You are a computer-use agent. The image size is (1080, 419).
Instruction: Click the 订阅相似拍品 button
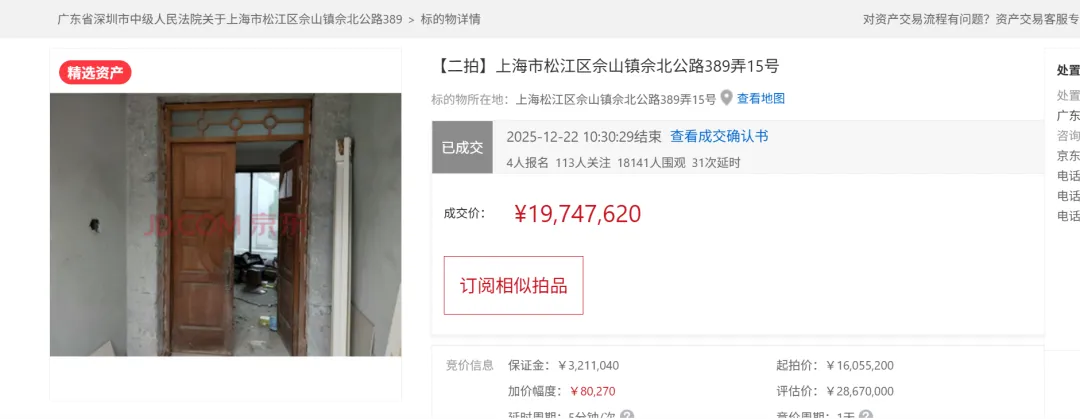(513, 285)
